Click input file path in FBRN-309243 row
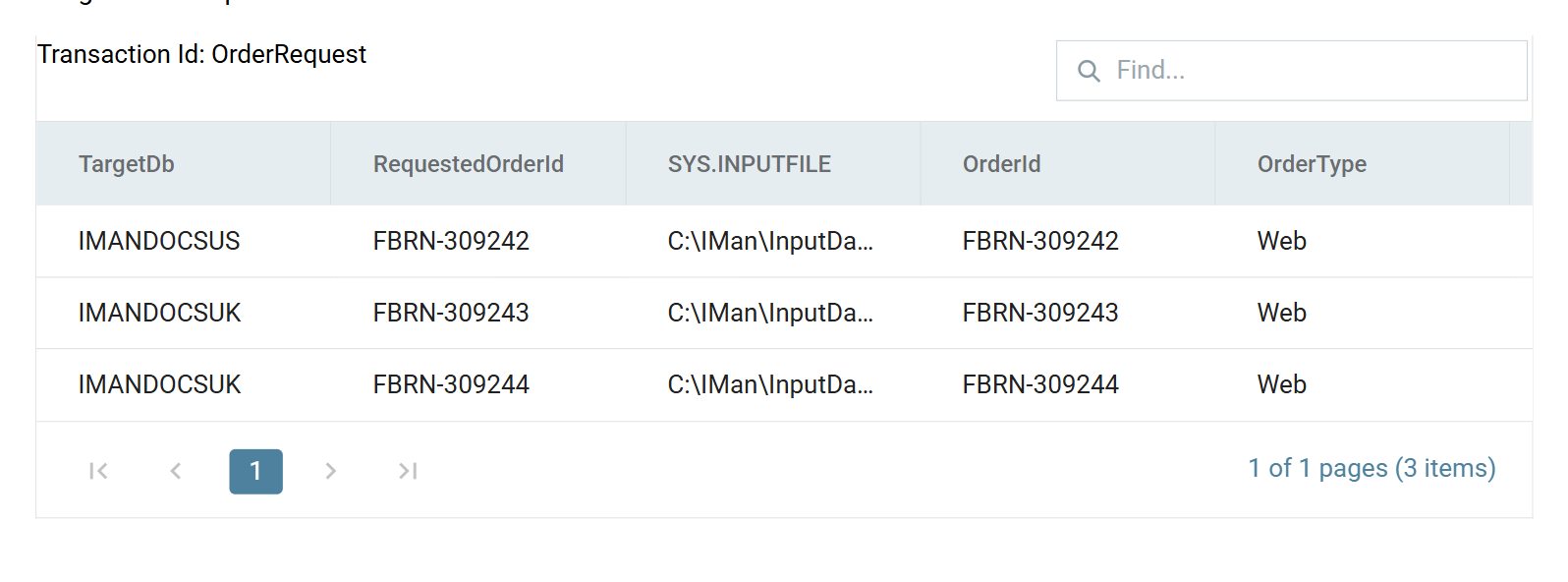Screen dimensions: 1568x582 (770, 313)
